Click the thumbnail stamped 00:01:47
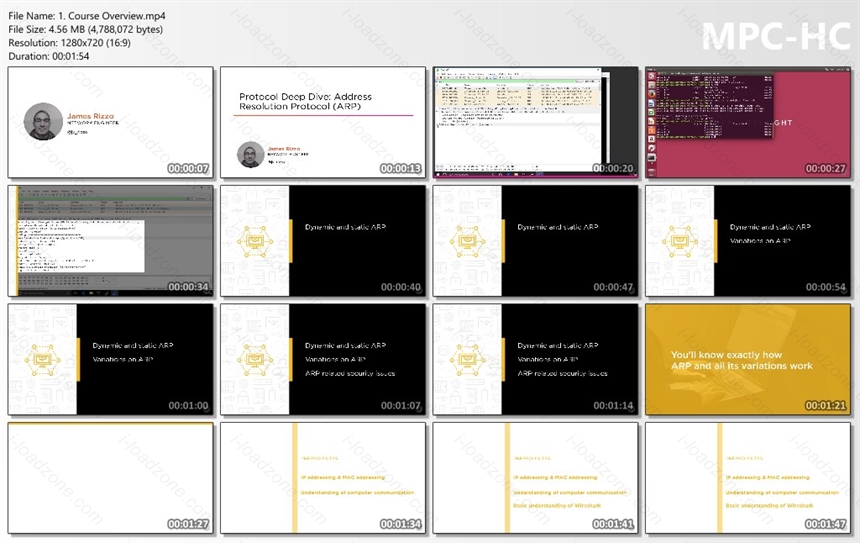The width and height of the screenshot is (860, 543). (748, 478)
